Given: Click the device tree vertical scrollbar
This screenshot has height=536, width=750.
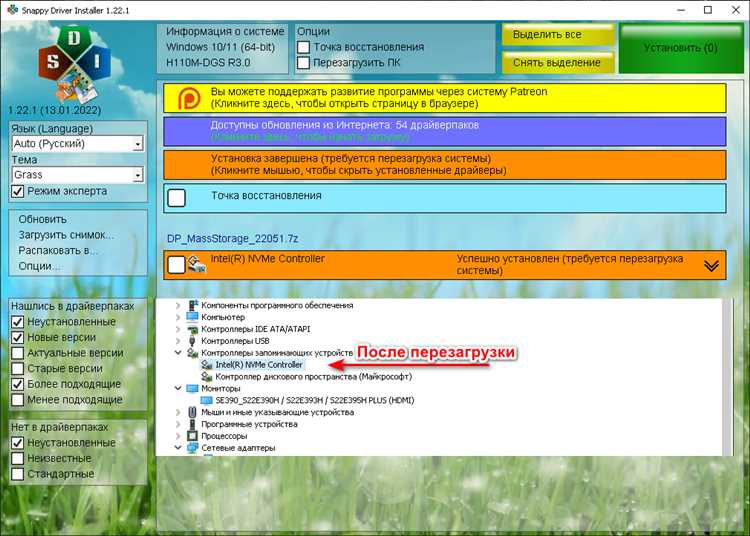Looking at the screenshot, I should click(x=727, y=377).
